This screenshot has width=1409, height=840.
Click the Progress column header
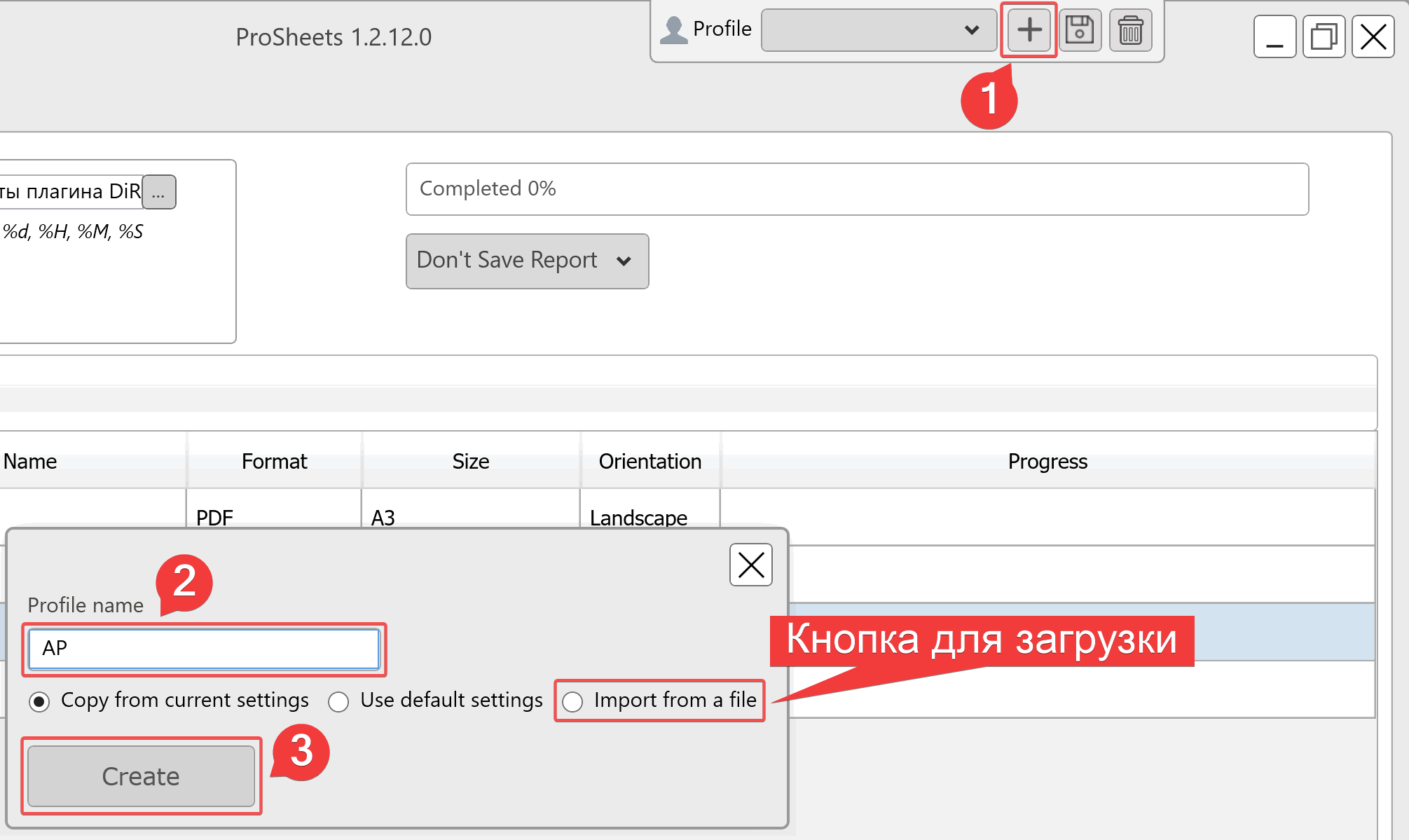click(1048, 462)
